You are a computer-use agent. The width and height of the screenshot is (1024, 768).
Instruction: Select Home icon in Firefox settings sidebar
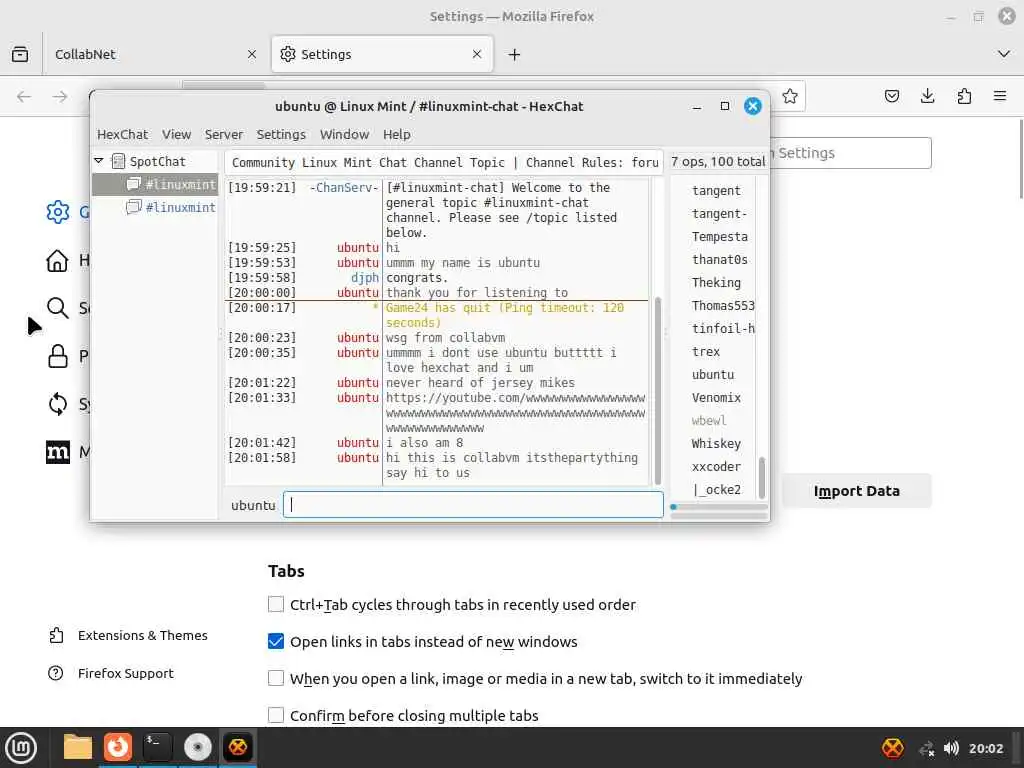coord(57,260)
